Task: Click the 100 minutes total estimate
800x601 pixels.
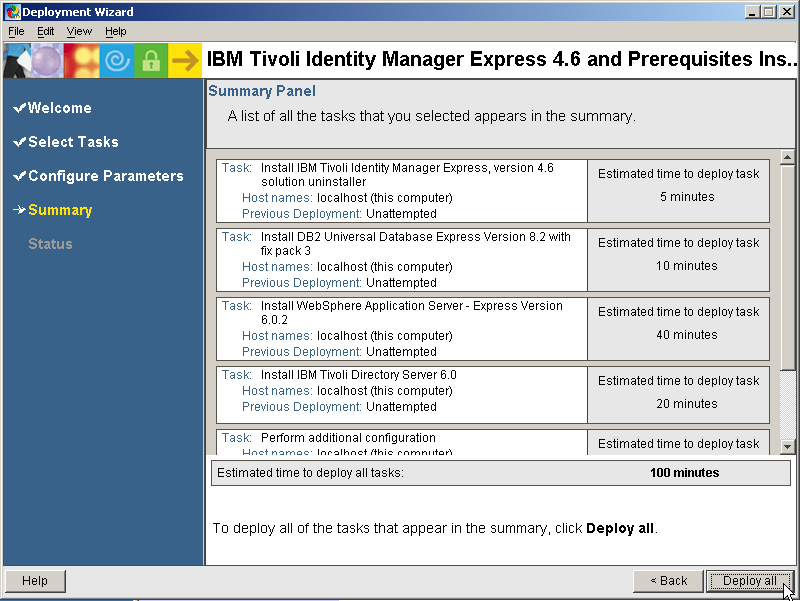Action: [x=684, y=472]
